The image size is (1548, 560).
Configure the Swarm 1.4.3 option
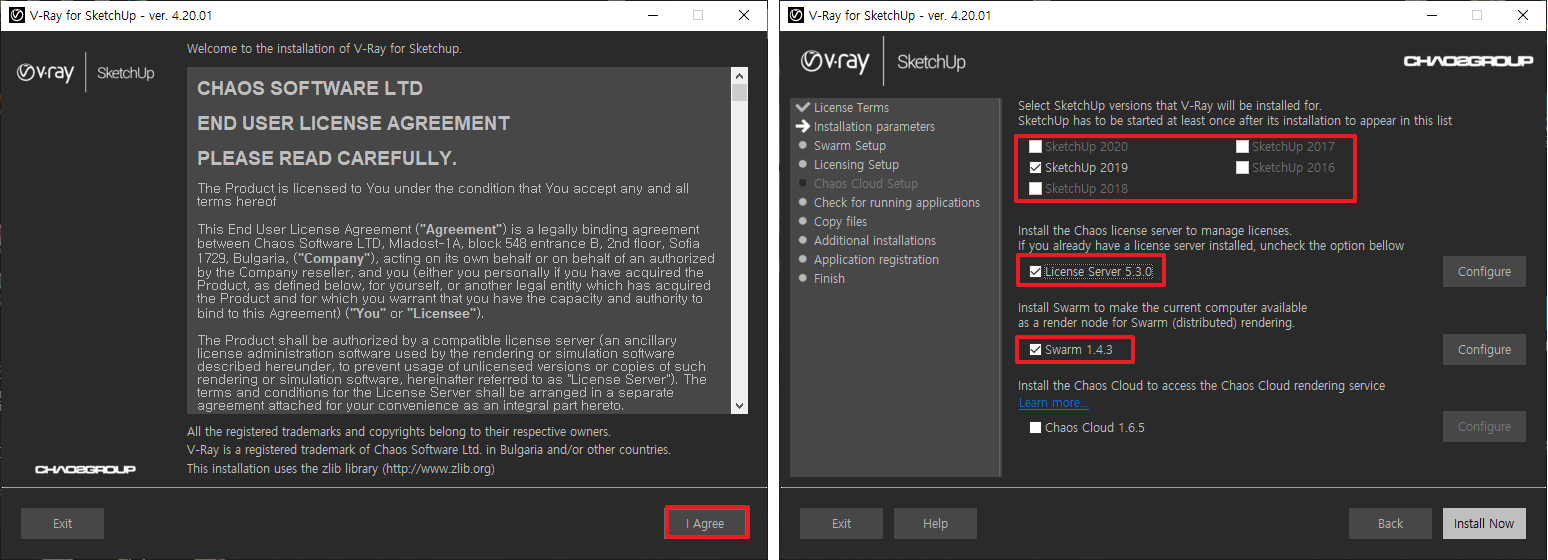coord(1484,349)
